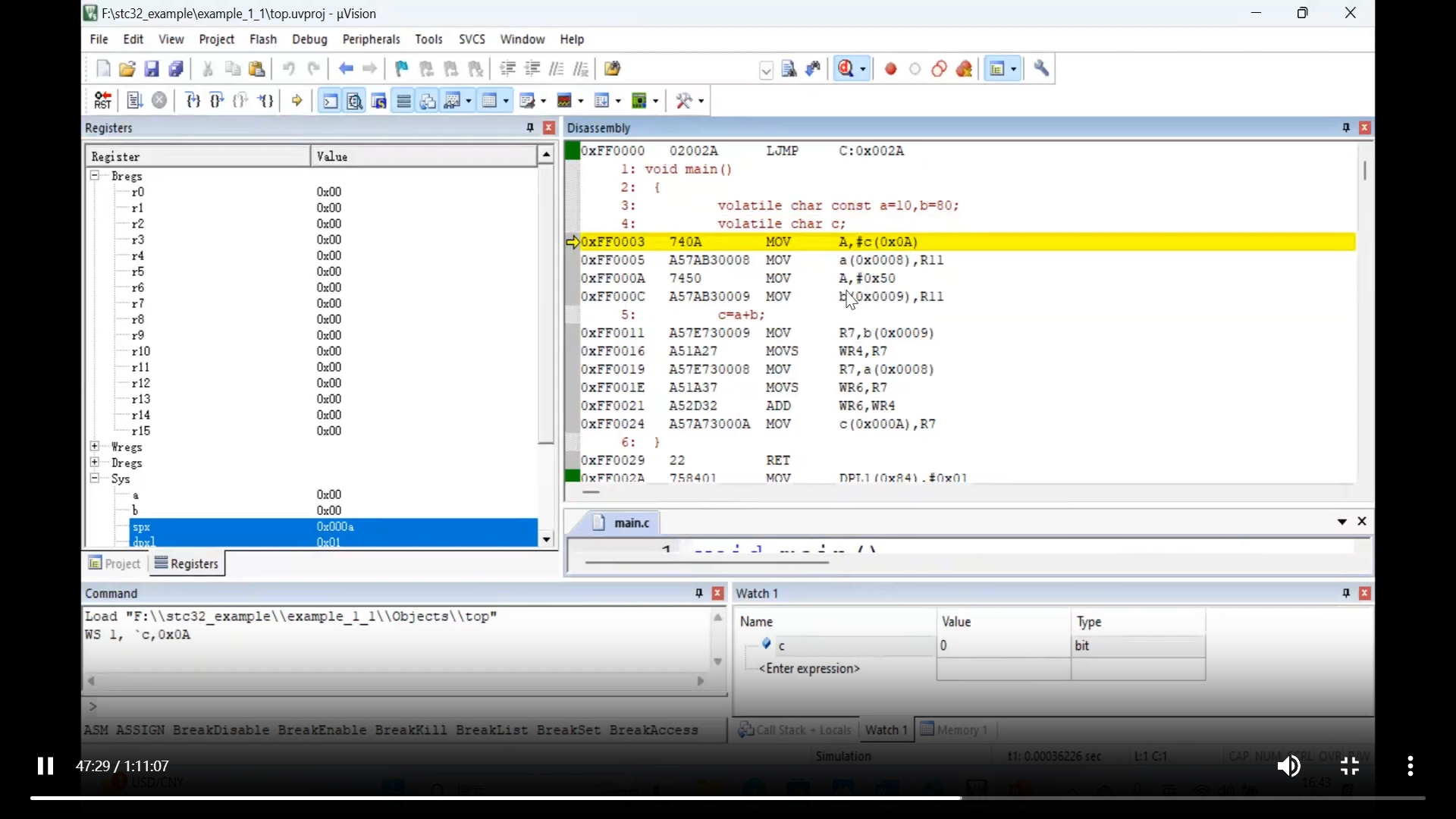Mute the video volume
This screenshot has width=1456, height=819.
tap(1289, 767)
